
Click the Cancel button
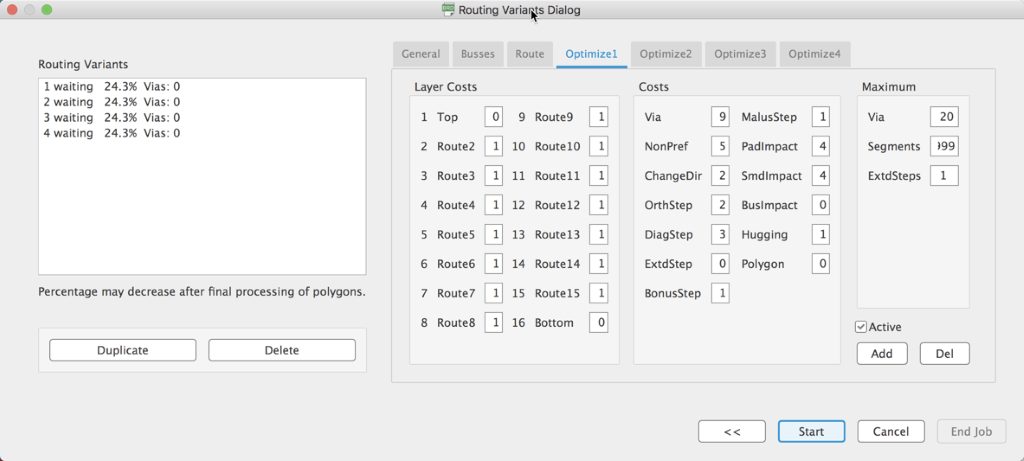tap(890, 431)
